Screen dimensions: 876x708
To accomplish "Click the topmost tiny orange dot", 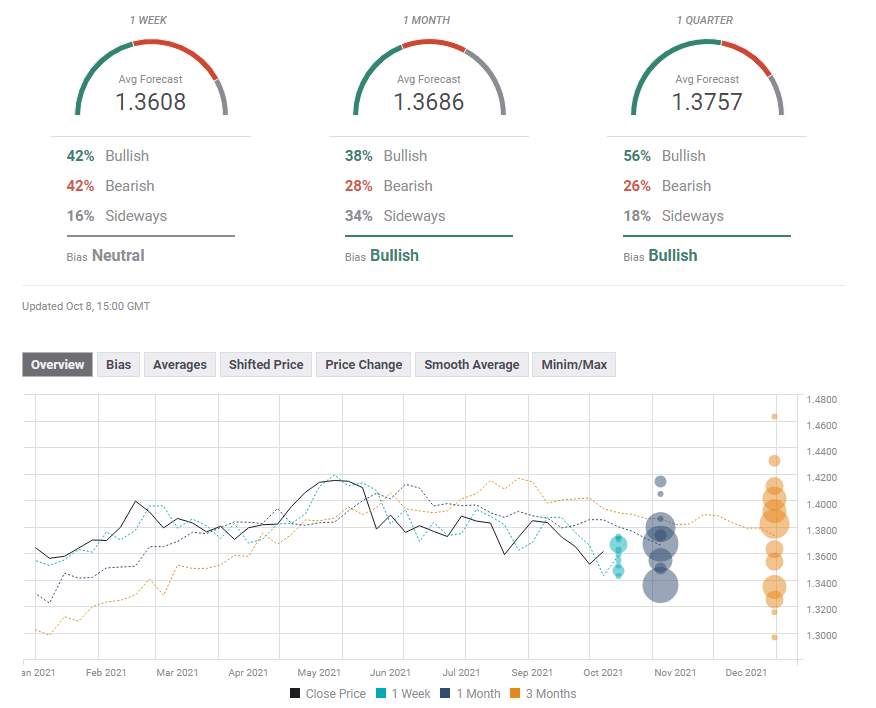I will 774,417.
